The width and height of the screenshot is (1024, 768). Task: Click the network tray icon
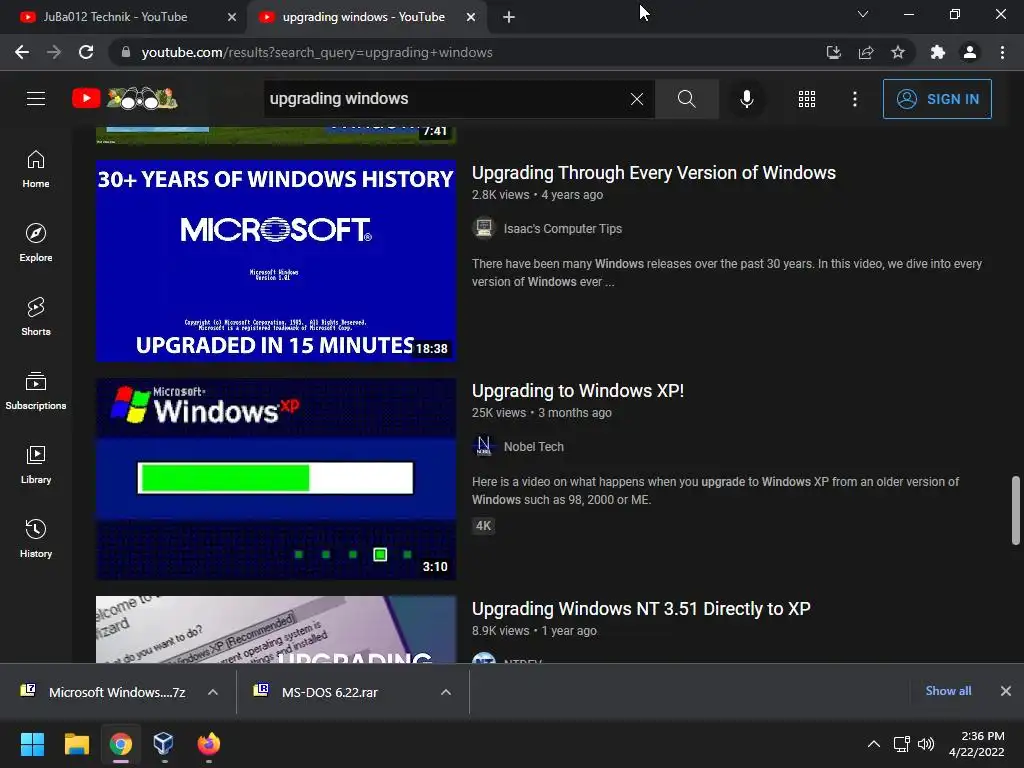(x=902, y=744)
